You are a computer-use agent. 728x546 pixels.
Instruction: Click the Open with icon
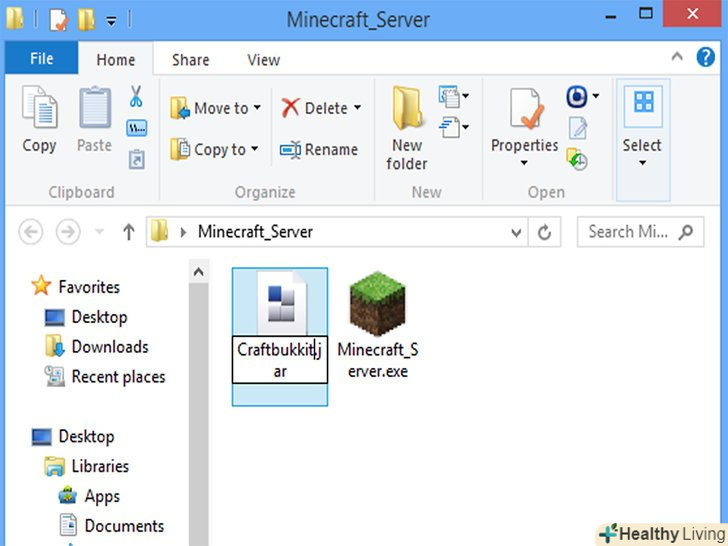click(577, 97)
